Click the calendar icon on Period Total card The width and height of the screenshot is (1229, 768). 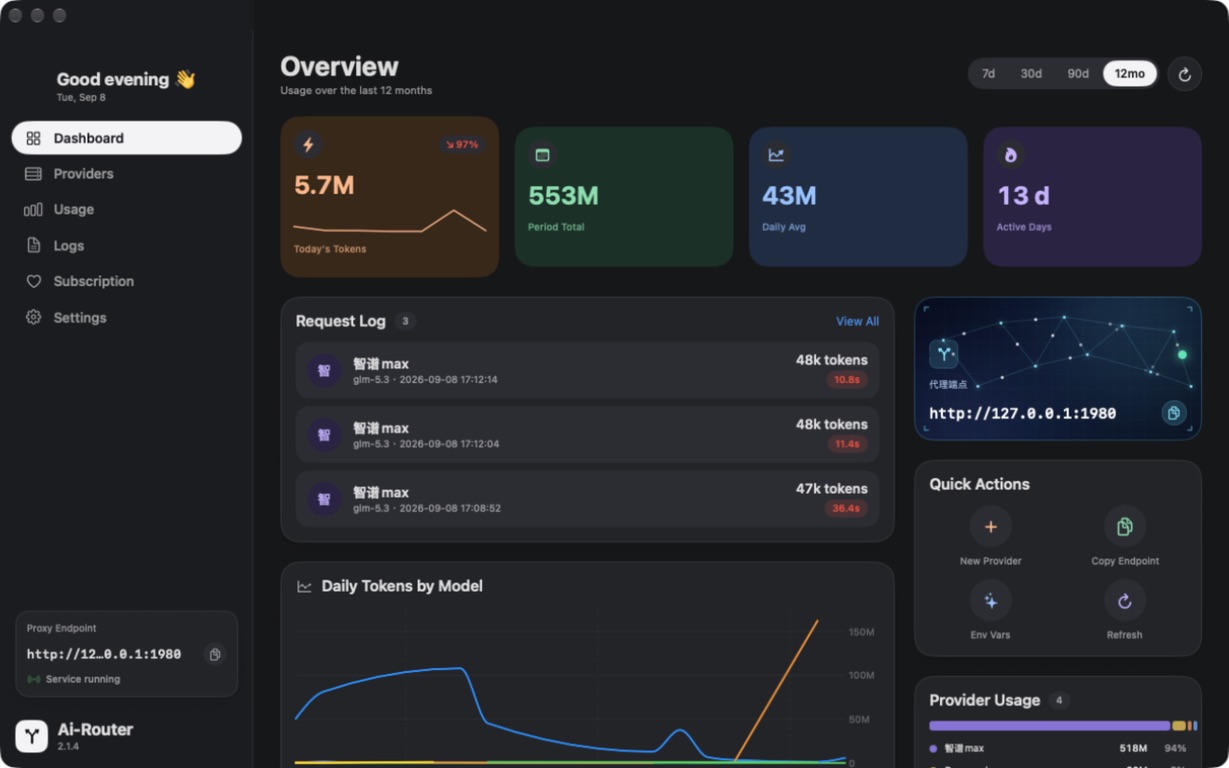point(542,155)
